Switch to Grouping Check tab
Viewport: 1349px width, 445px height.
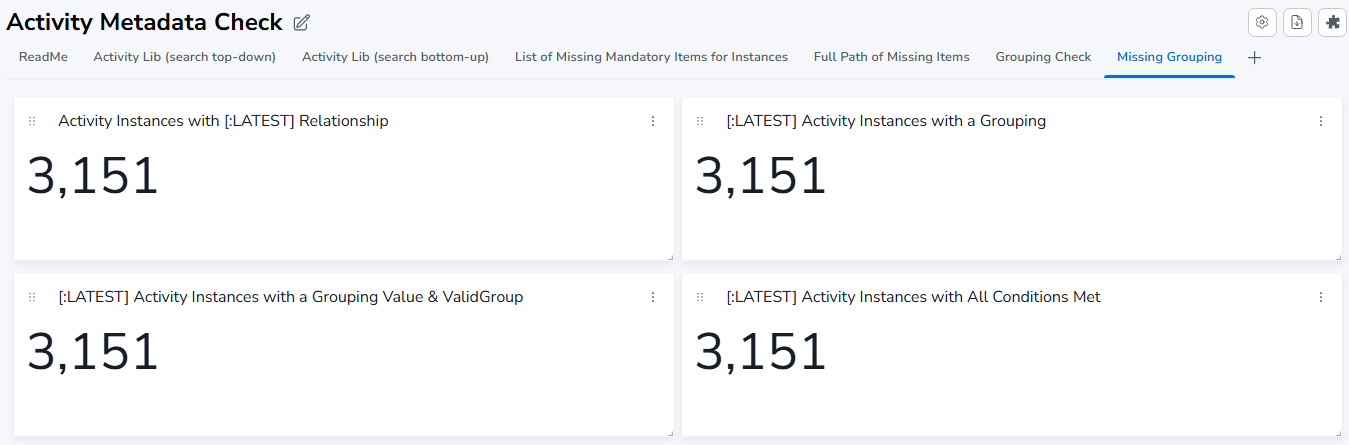coord(1043,57)
